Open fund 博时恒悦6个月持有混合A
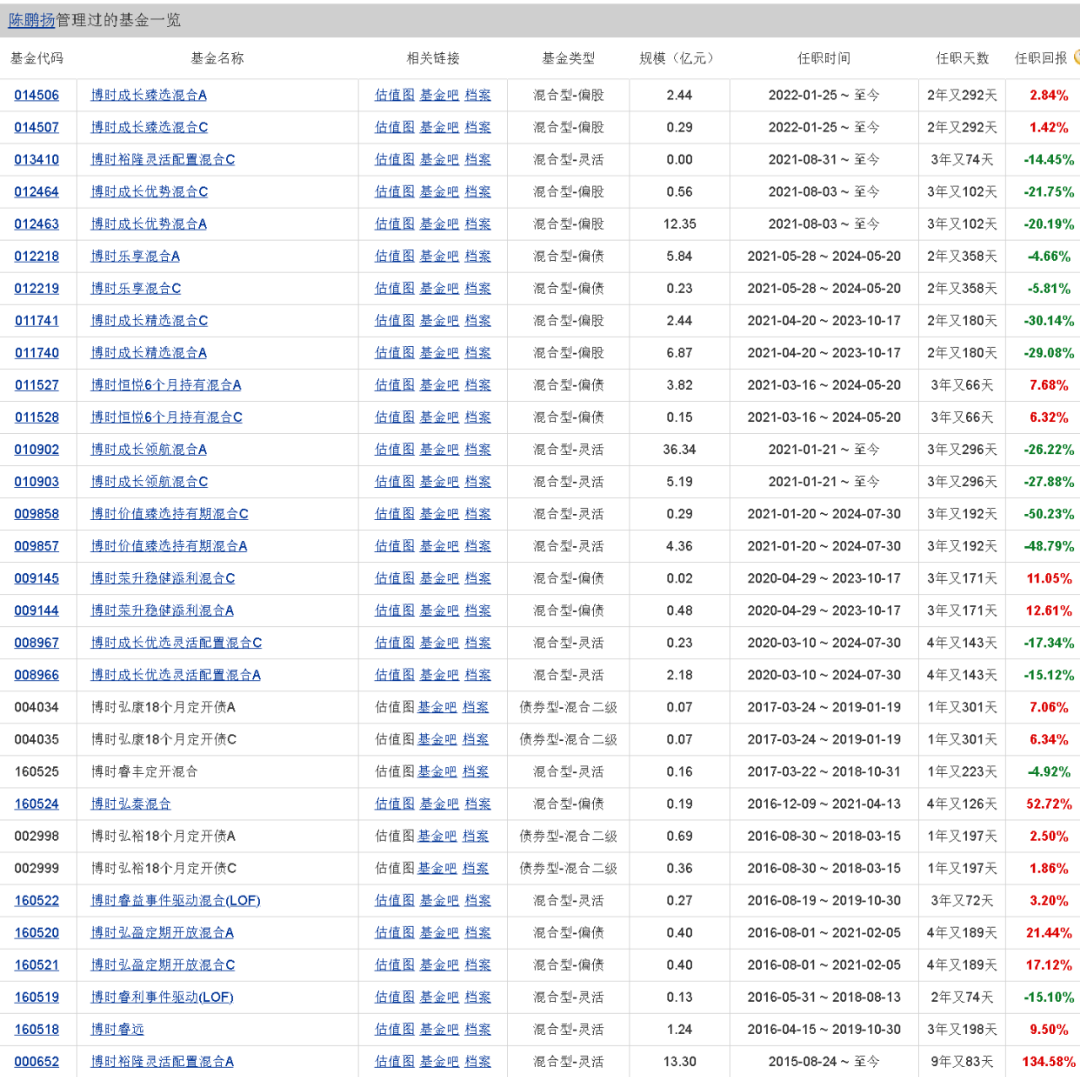Viewport: 1080px width, 1077px height. pos(166,385)
